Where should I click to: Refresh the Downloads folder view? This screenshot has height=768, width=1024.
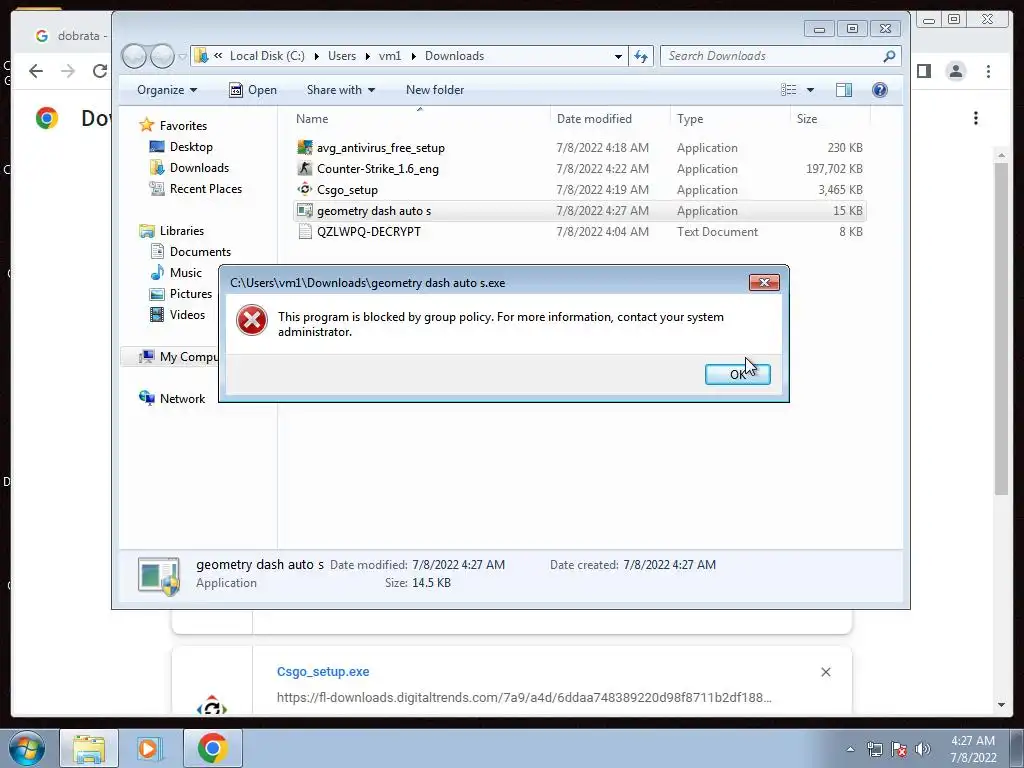click(x=641, y=56)
